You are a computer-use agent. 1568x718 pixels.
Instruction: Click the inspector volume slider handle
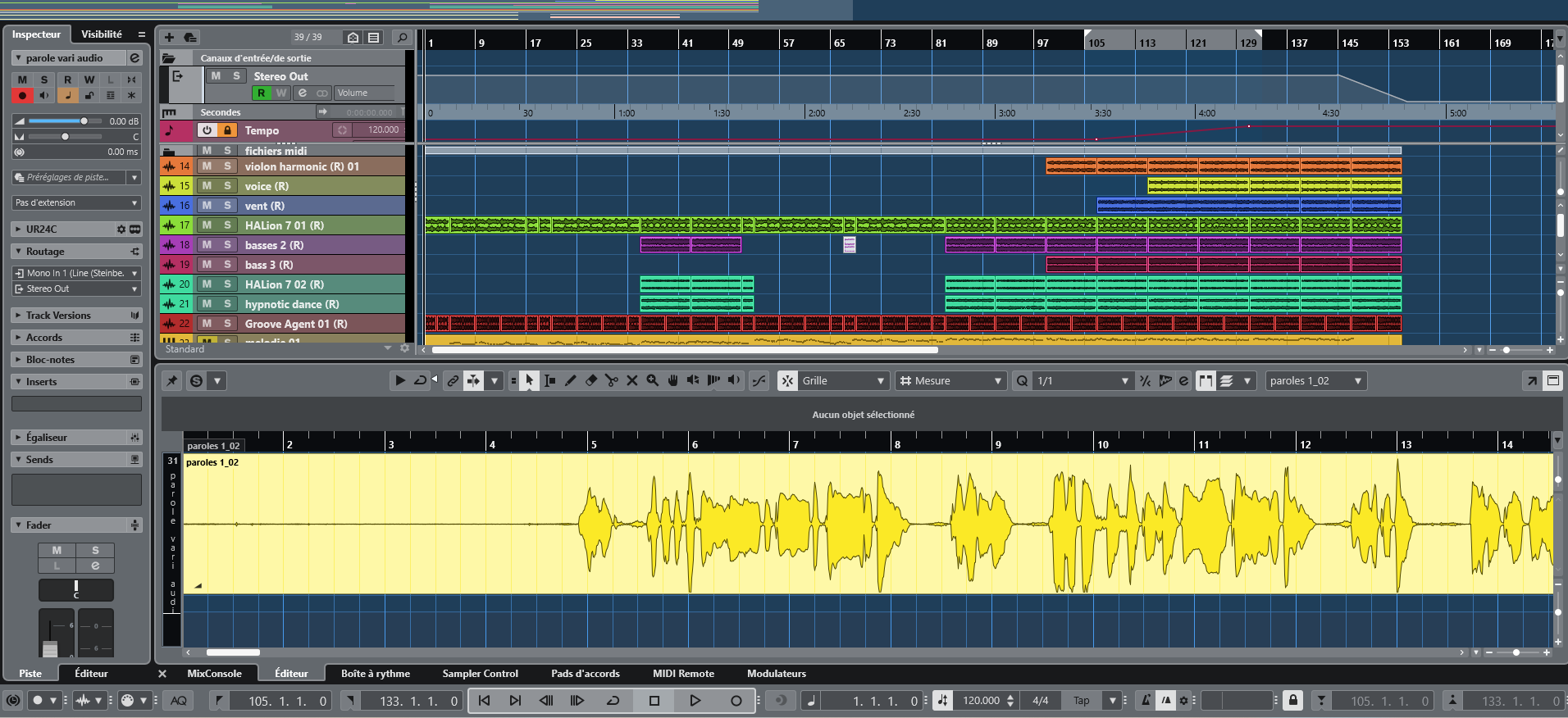(84, 121)
